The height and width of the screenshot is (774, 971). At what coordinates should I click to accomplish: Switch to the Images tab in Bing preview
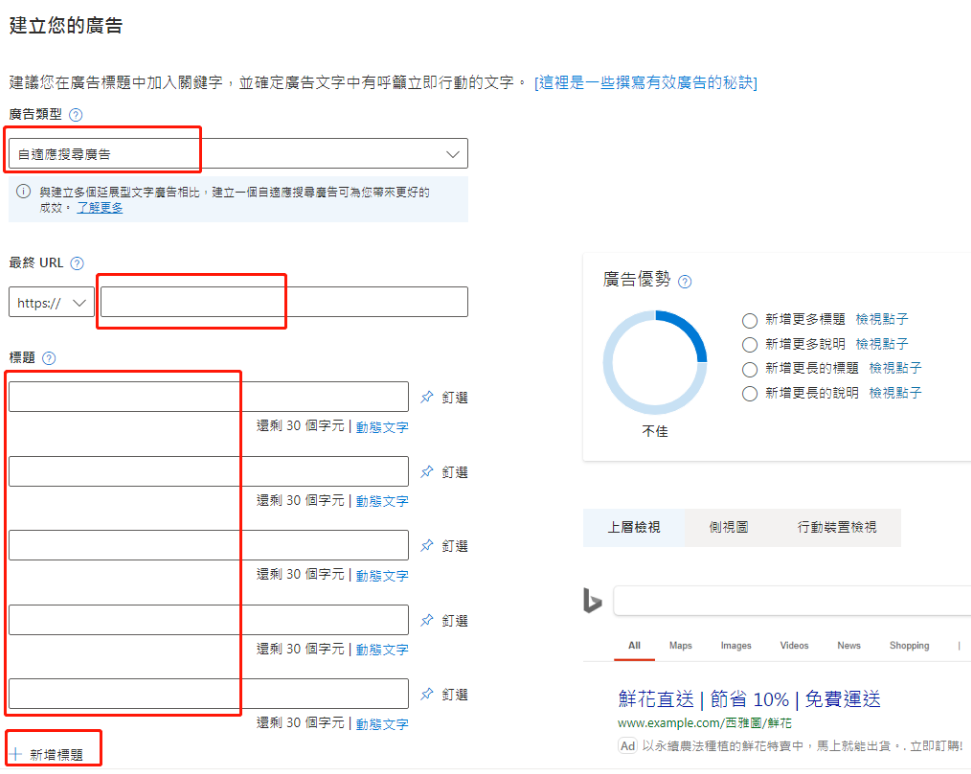click(736, 646)
